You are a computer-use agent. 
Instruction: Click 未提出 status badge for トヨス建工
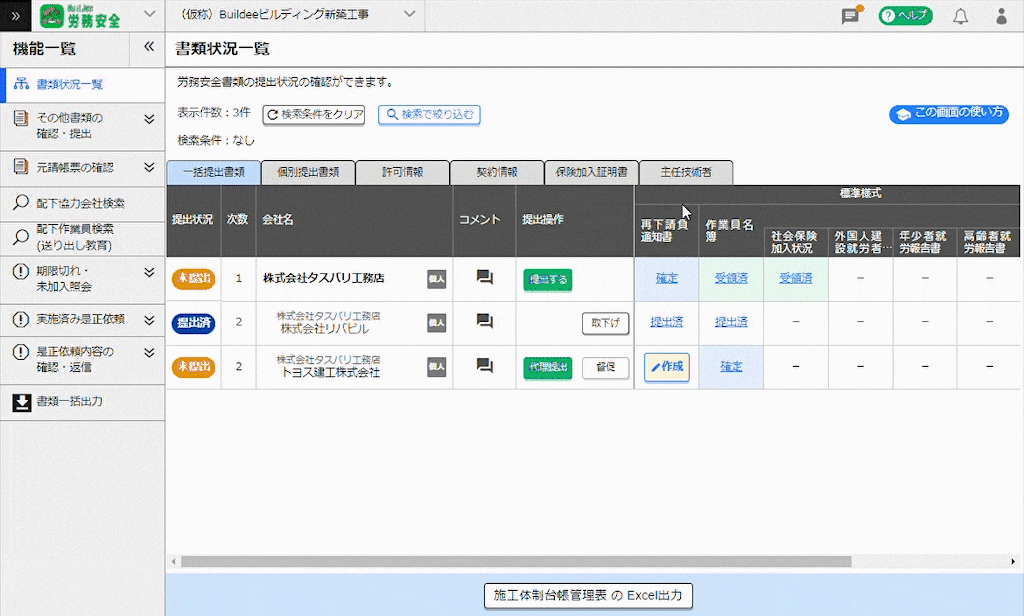(193, 367)
